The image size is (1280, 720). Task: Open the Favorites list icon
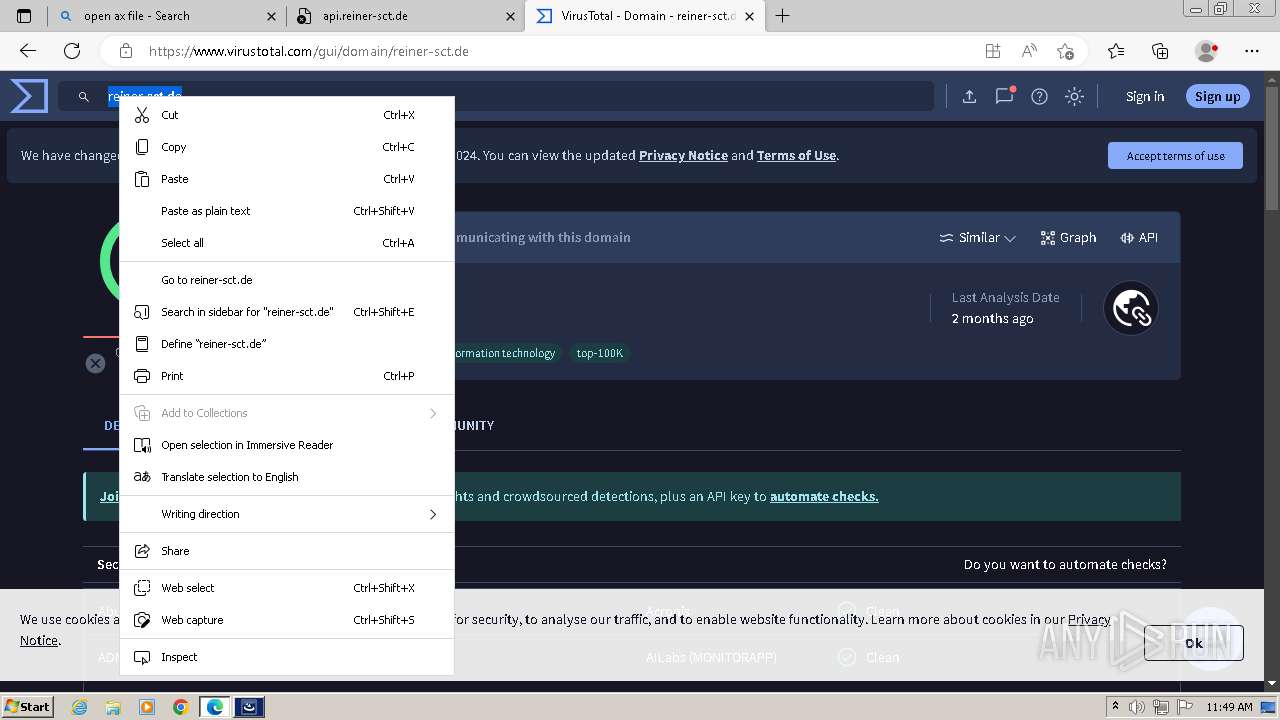click(x=1116, y=51)
